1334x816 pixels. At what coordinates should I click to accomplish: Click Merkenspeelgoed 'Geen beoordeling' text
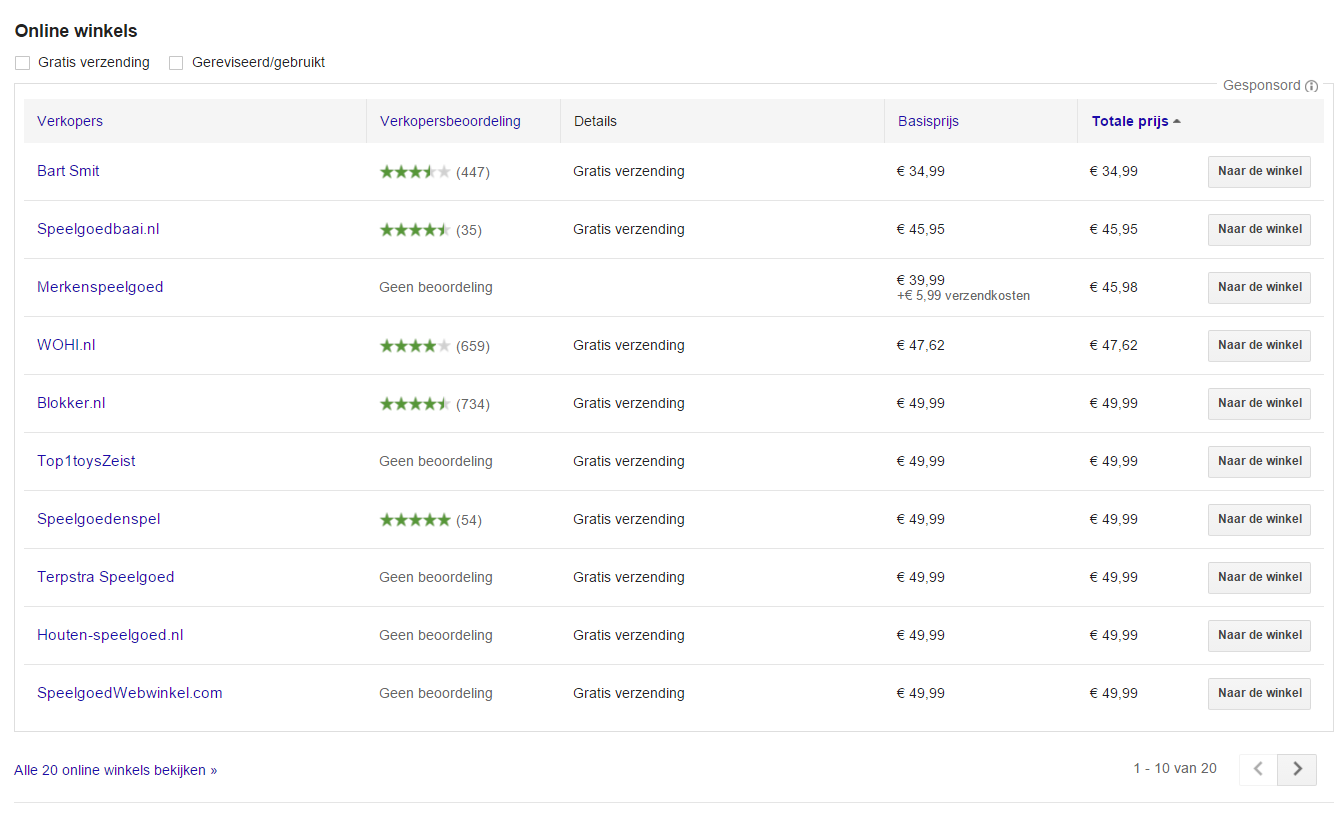[436, 287]
